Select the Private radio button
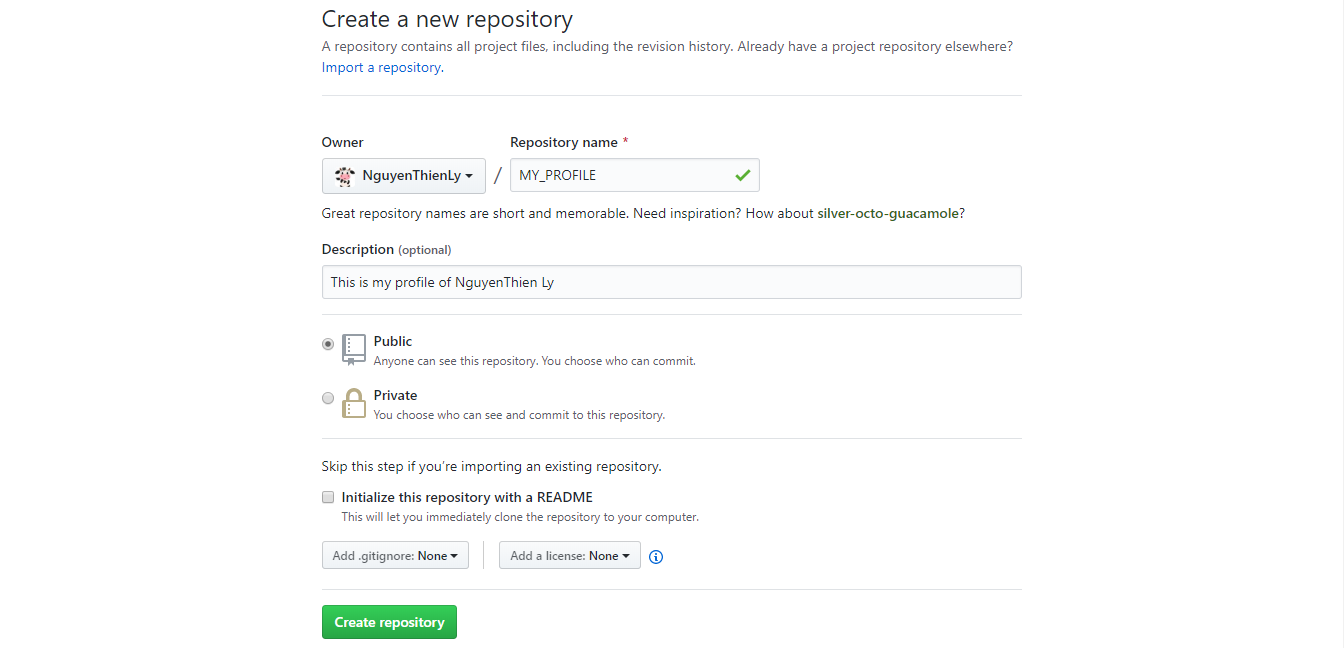The width and height of the screenshot is (1344, 648). point(328,398)
